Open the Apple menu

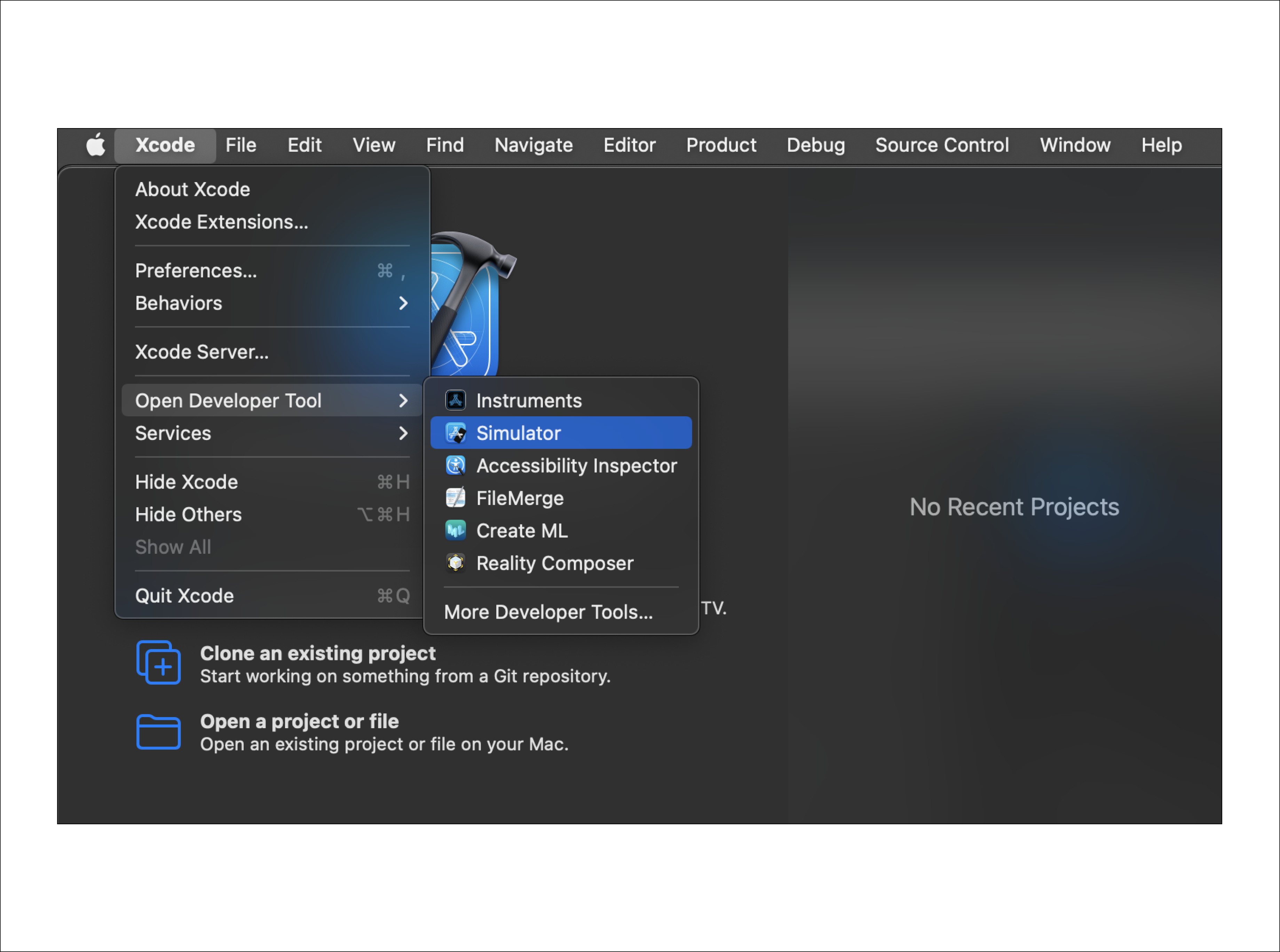pyautogui.click(x=96, y=145)
